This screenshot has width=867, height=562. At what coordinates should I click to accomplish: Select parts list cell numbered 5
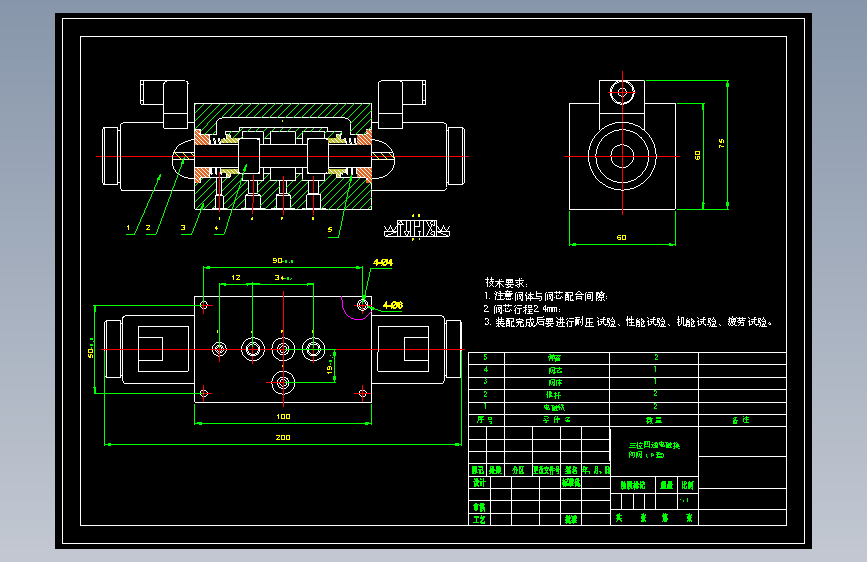[x=486, y=358]
